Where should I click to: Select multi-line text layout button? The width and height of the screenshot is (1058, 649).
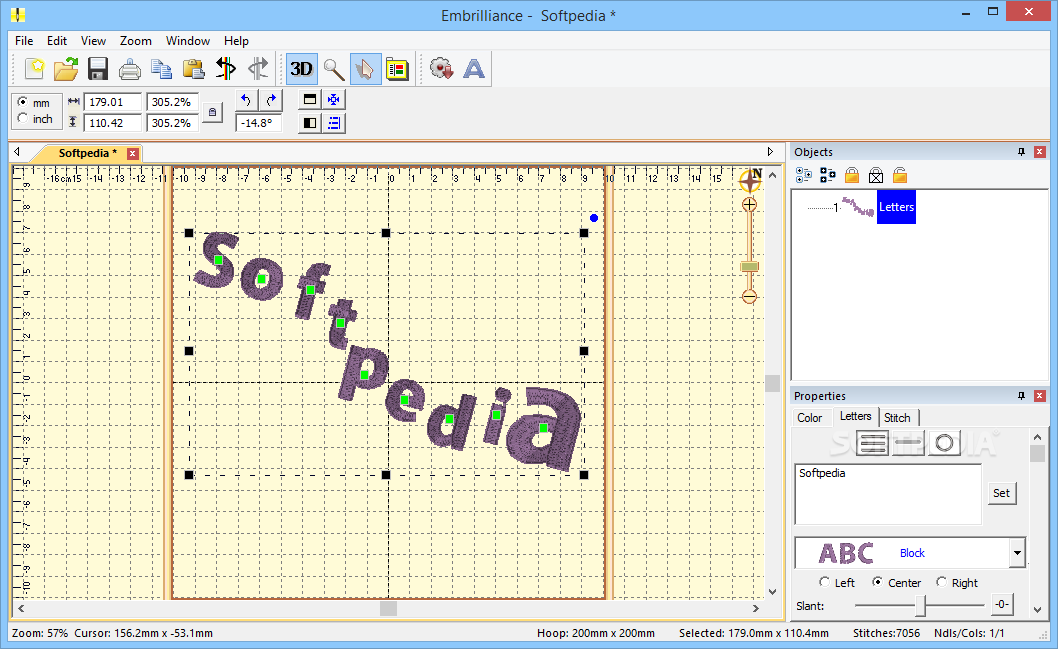coord(873,443)
